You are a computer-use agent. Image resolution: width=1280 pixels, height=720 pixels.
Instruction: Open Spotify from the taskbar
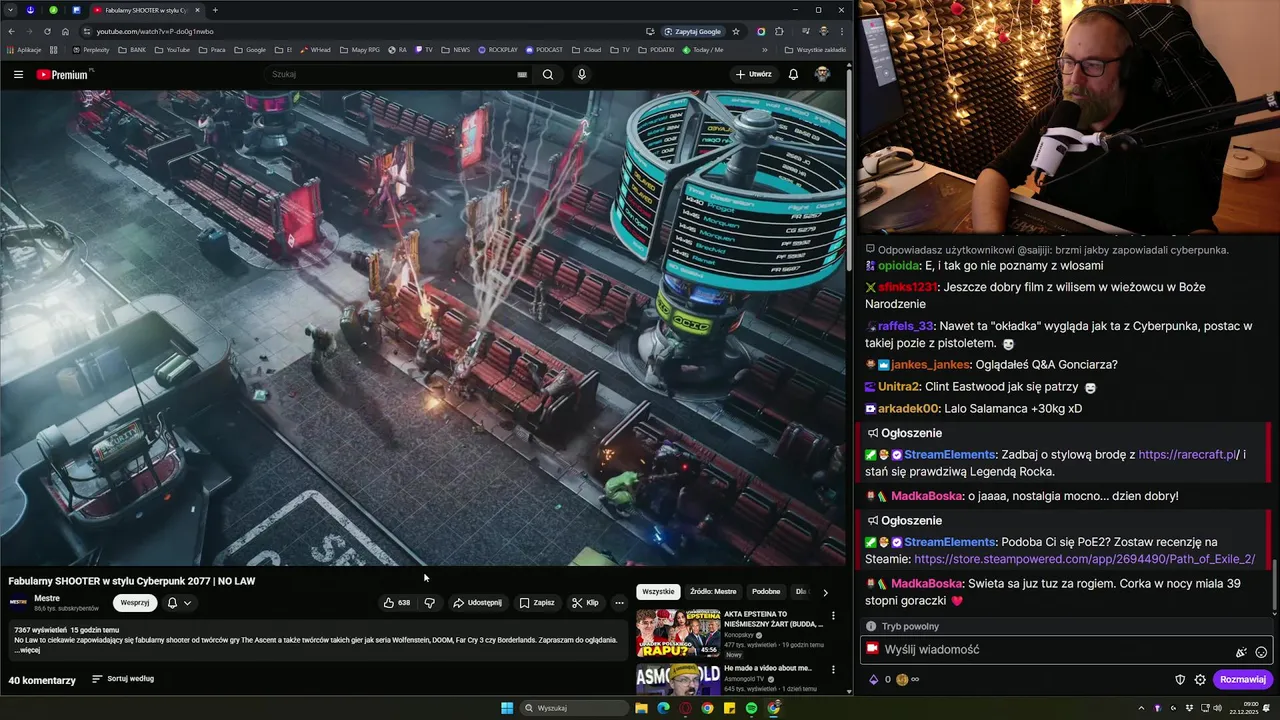[x=751, y=708]
